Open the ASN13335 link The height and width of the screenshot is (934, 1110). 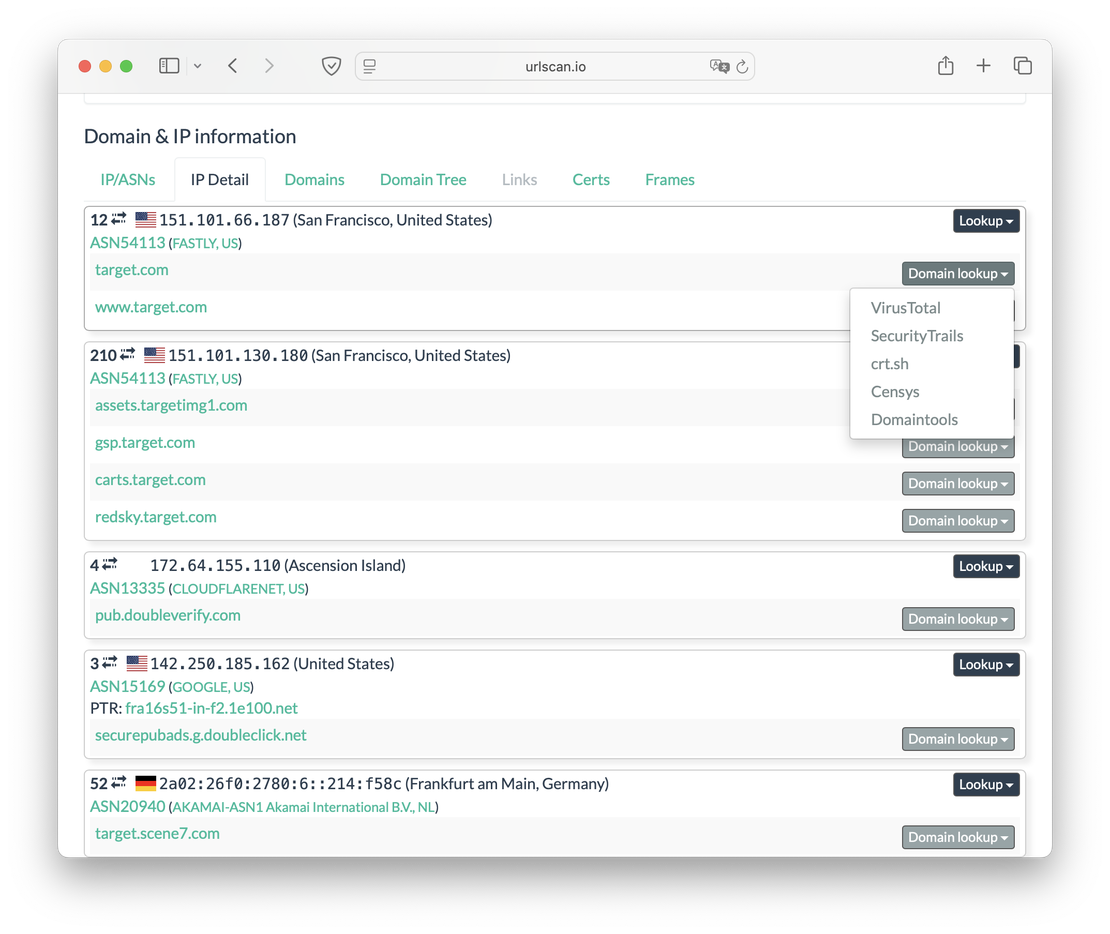point(127,588)
